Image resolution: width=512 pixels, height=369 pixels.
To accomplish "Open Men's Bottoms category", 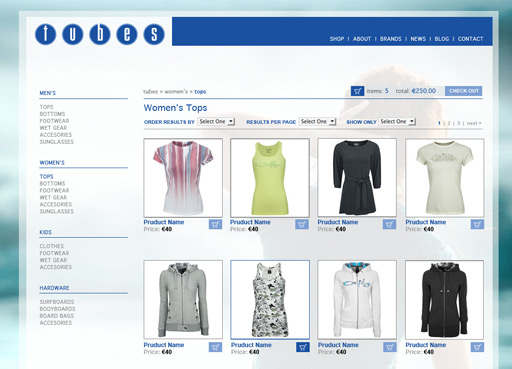I will click(52, 114).
